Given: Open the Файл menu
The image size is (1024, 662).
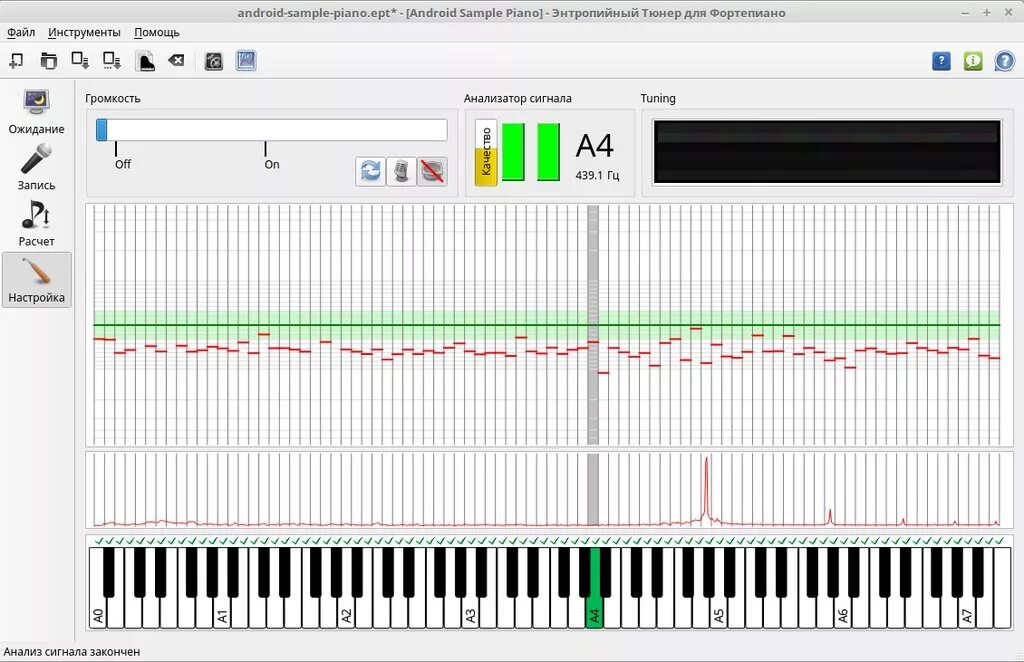Looking at the screenshot, I should point(21,32).
